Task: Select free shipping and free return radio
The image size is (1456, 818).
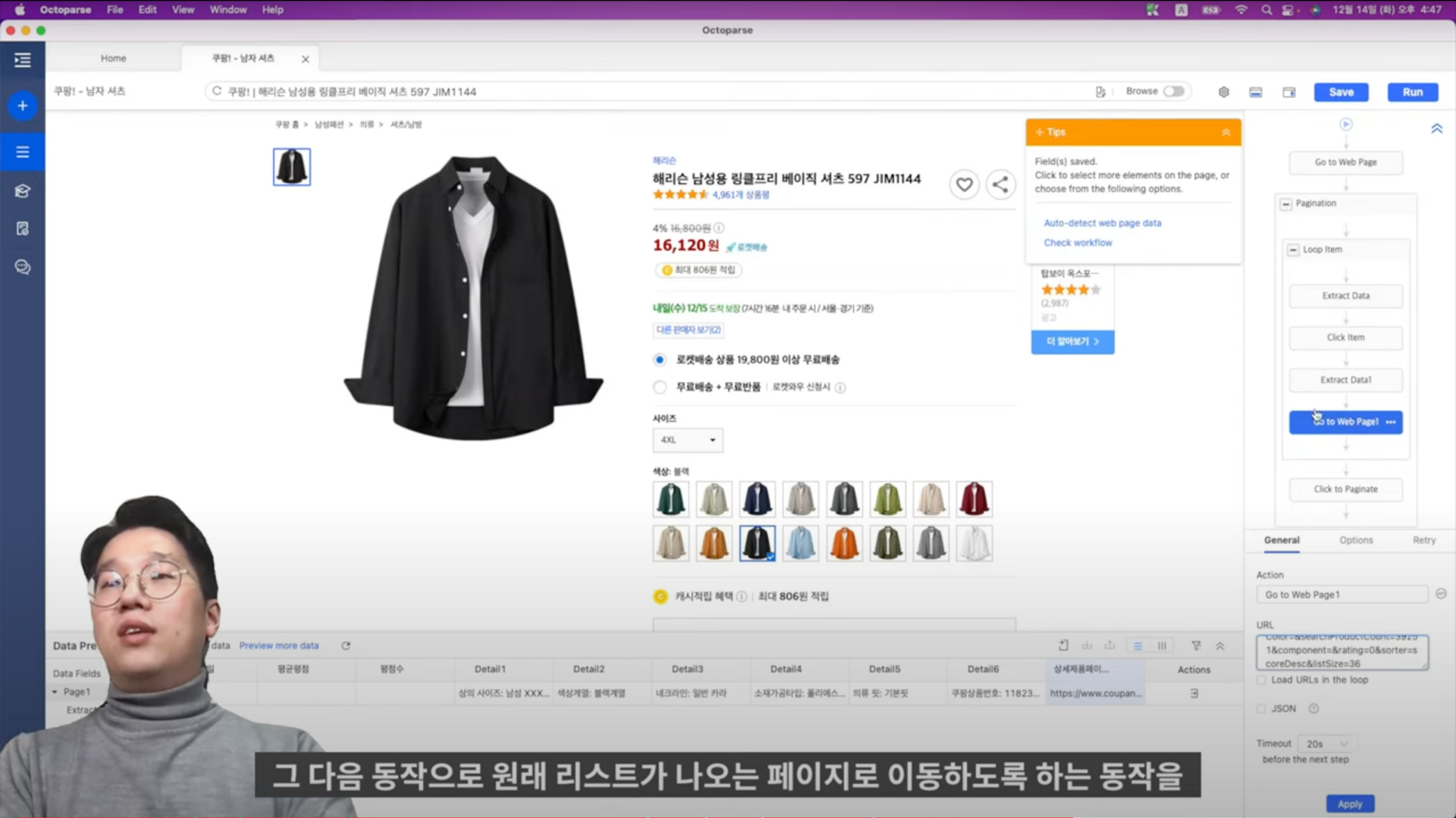Action: [x=660, y=387]
